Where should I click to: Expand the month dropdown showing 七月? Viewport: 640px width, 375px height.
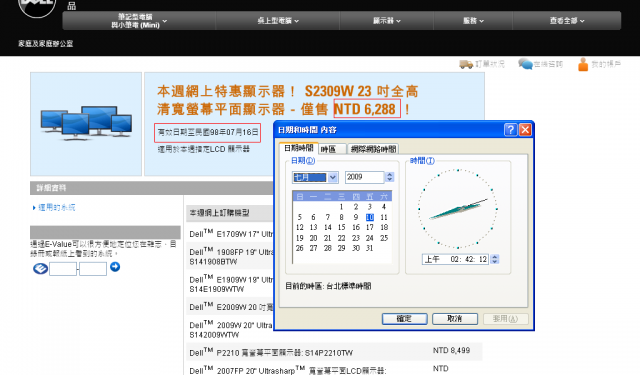coord(333,177)
